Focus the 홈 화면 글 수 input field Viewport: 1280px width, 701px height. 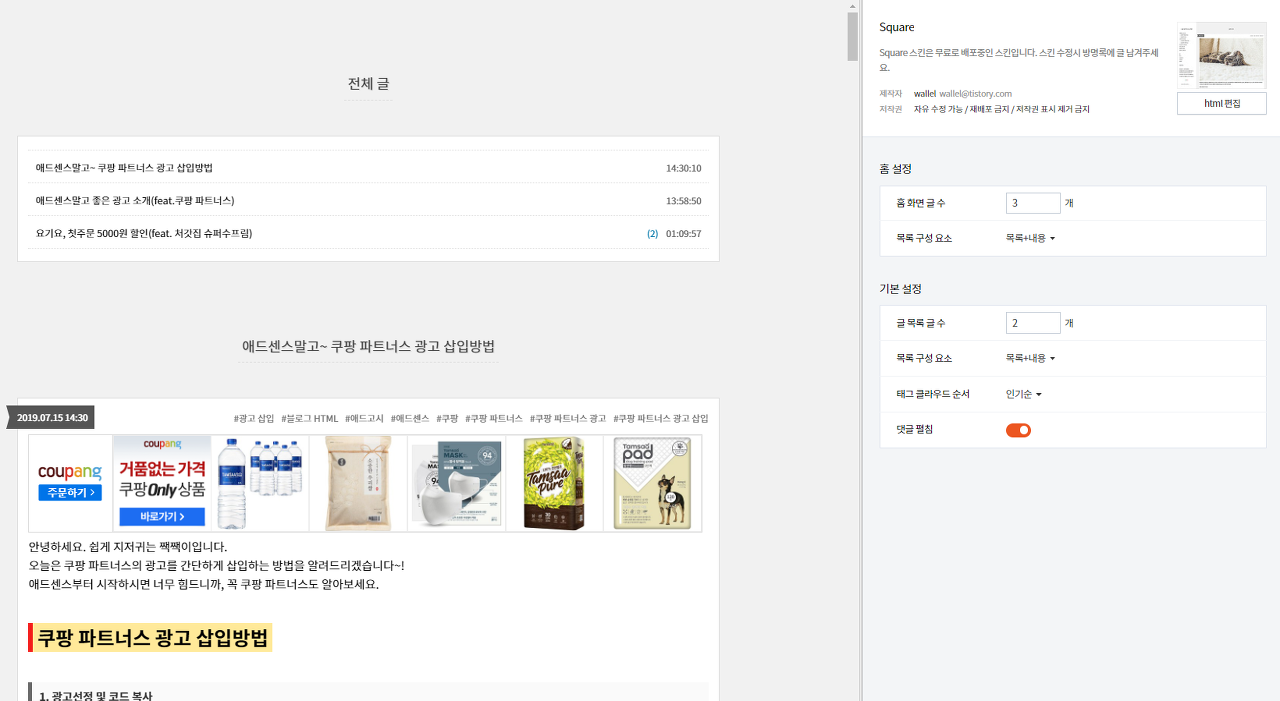click(1033, 203)
